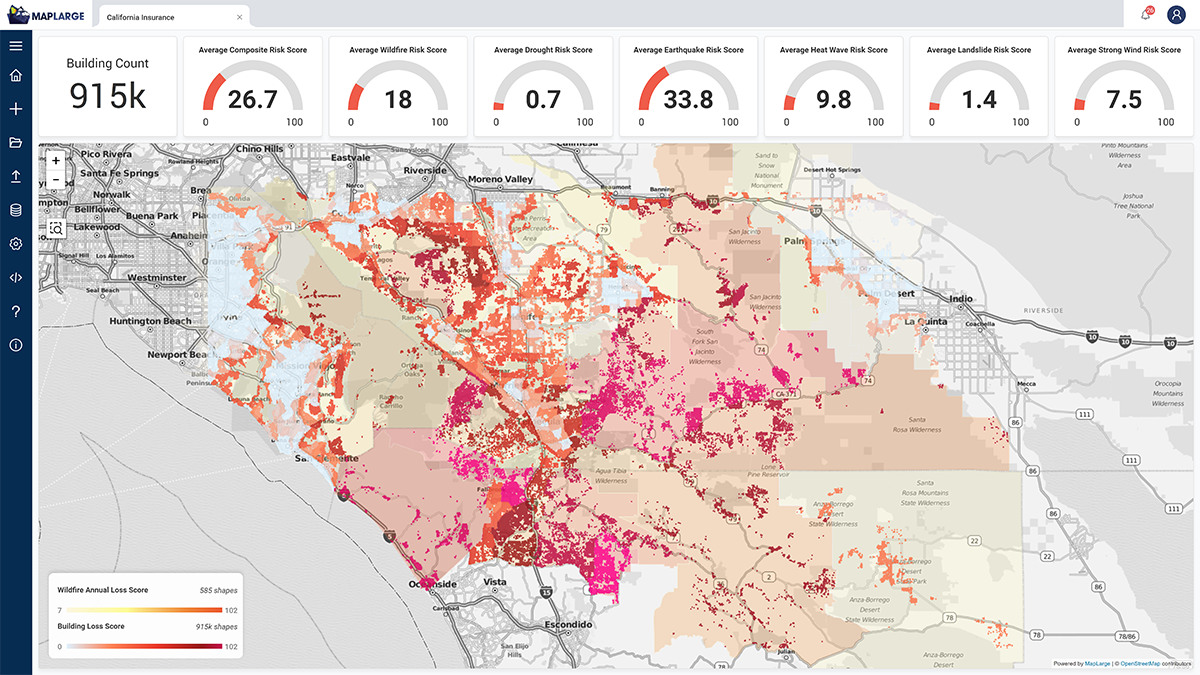Screen dimensions: 1200x675
Task: Open the user profile avatar icon
Action: 1176,14
